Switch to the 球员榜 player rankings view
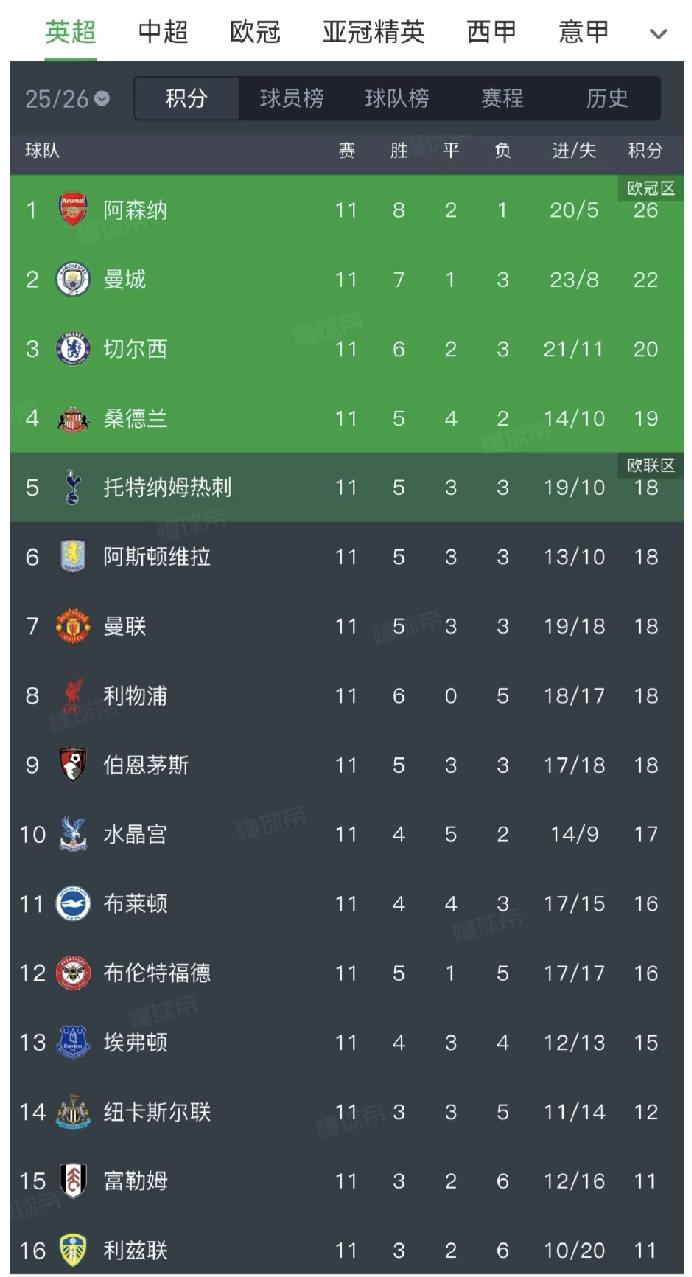This screenshot has width=692, height=1277. pos(293,98)
